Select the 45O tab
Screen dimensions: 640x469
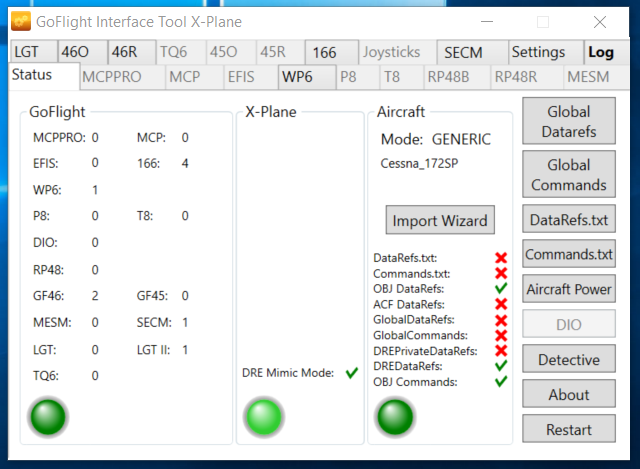pyautogui.click(x=231, y=52)
